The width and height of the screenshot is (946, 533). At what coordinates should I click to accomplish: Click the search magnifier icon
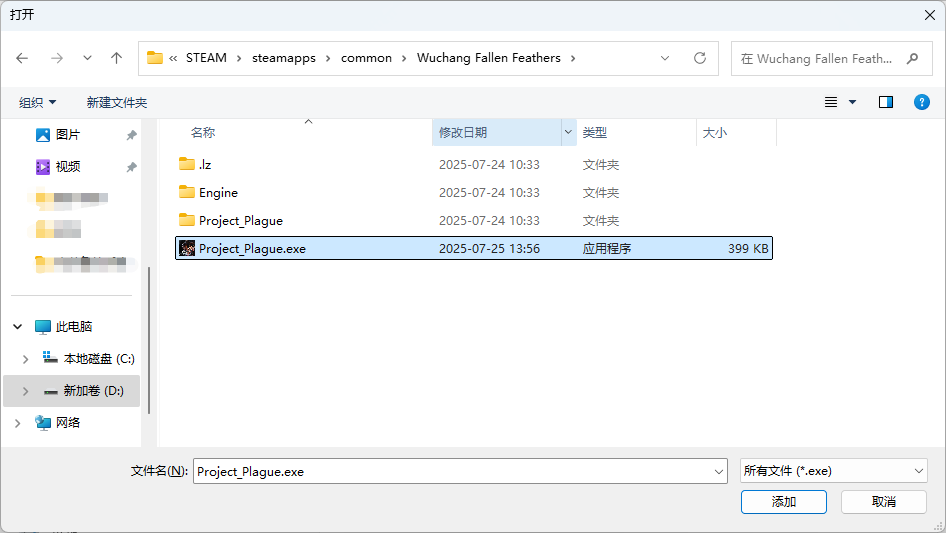point(912,59)
